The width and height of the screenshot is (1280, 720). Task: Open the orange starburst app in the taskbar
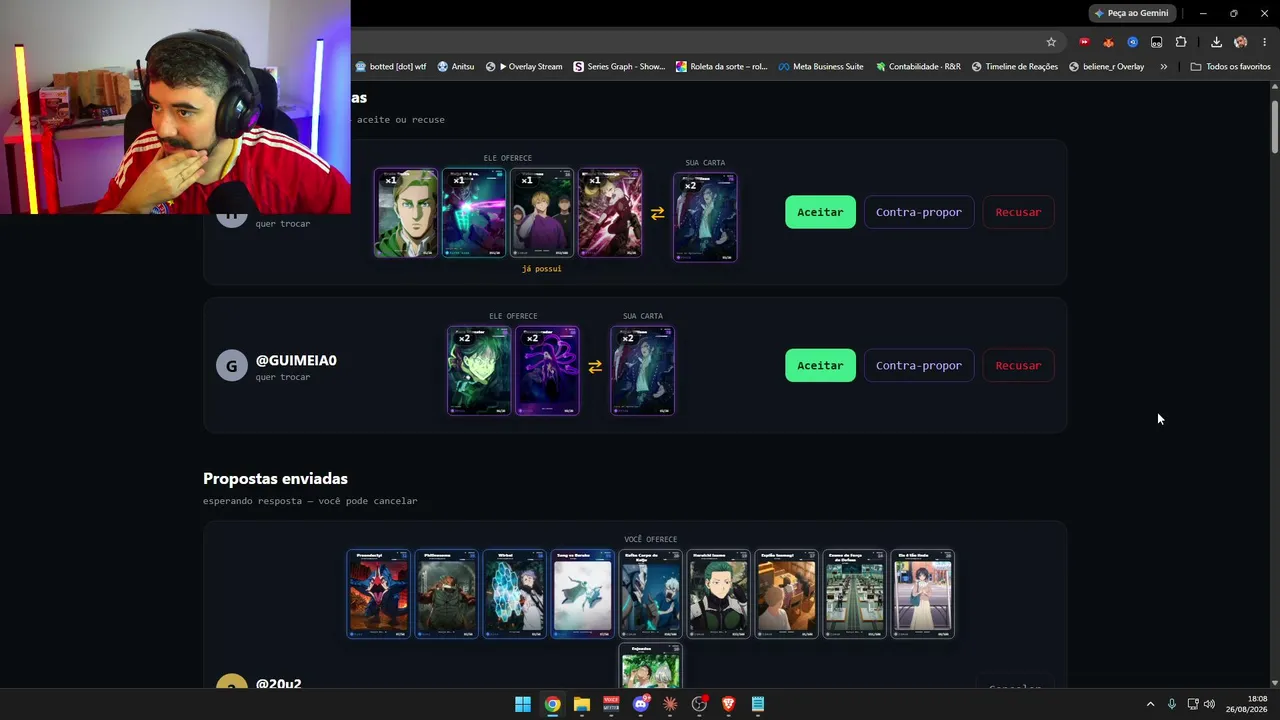(x=670, y=704)
